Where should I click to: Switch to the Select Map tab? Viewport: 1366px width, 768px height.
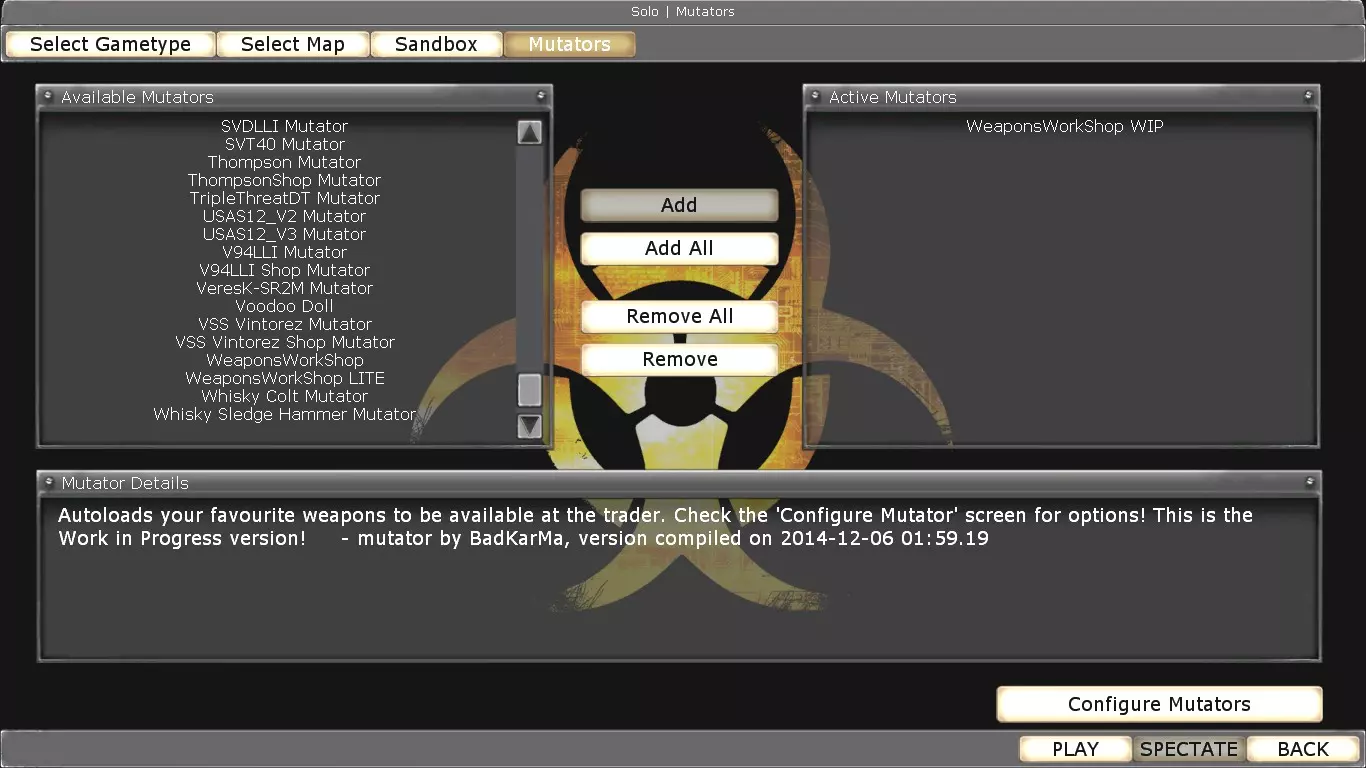point(293,44)
